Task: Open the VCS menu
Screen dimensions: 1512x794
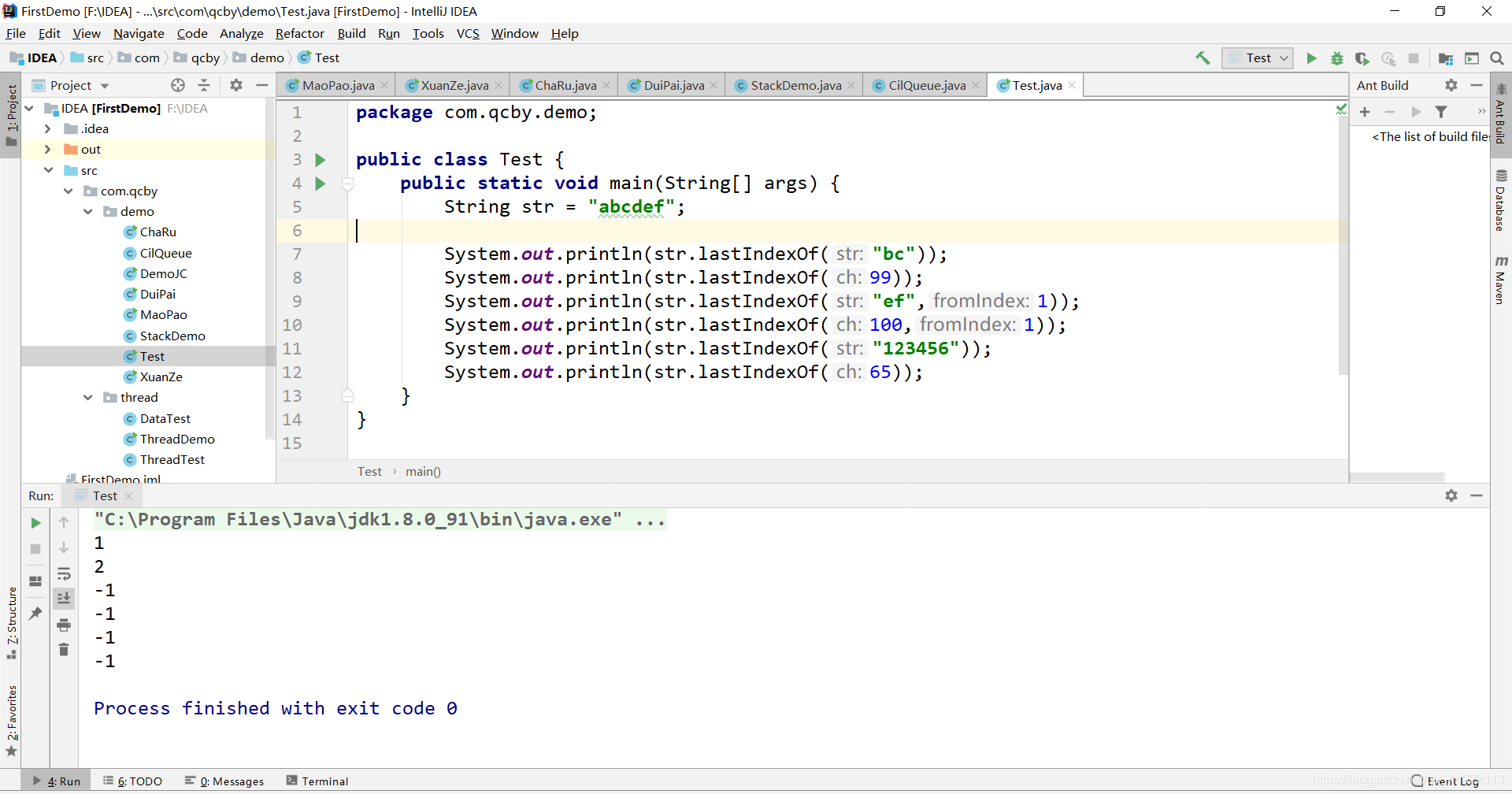Action: 468,33
